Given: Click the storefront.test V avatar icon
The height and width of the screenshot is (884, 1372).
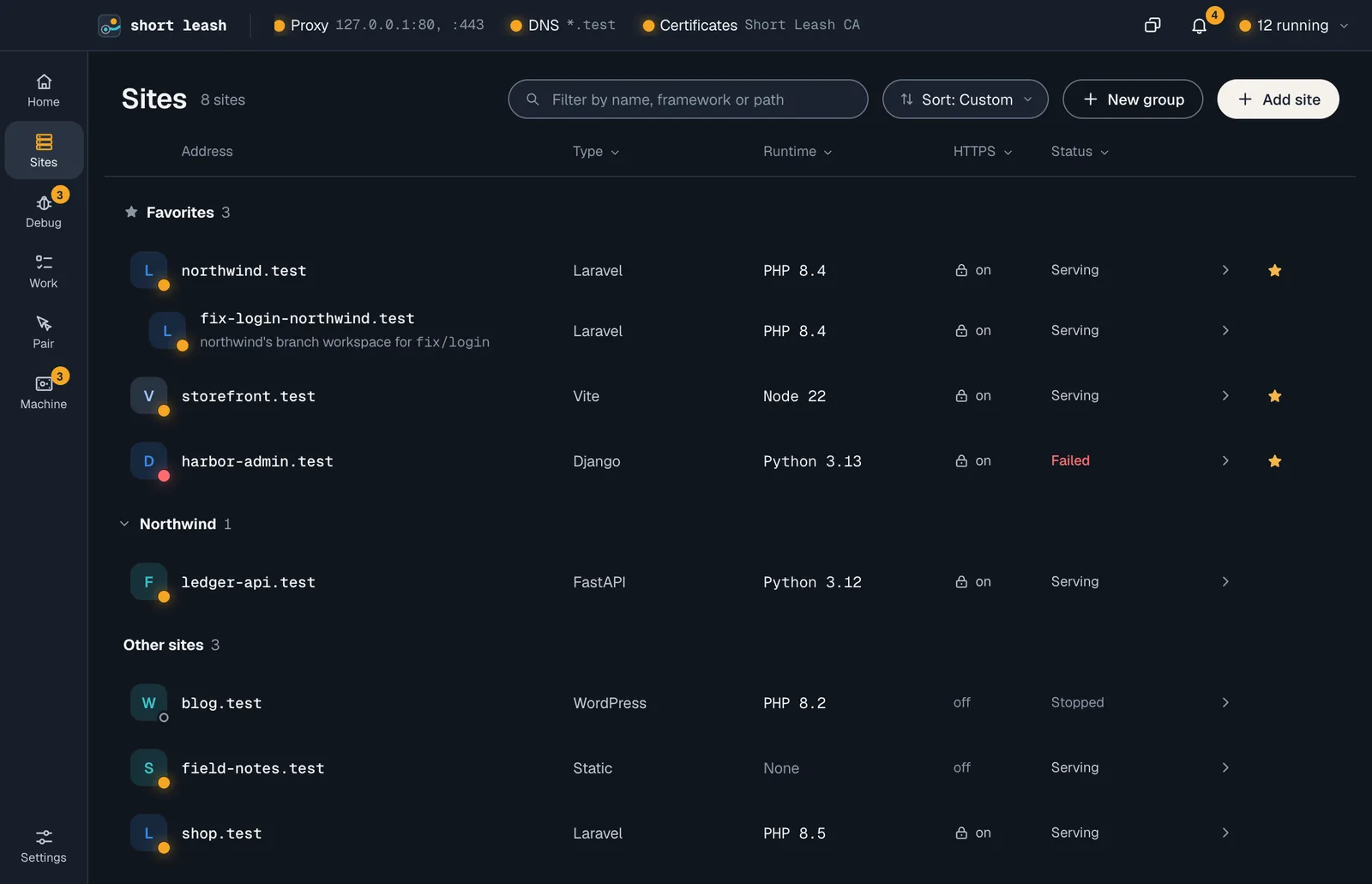Looking at the screenshot, I should pos(148,396).
